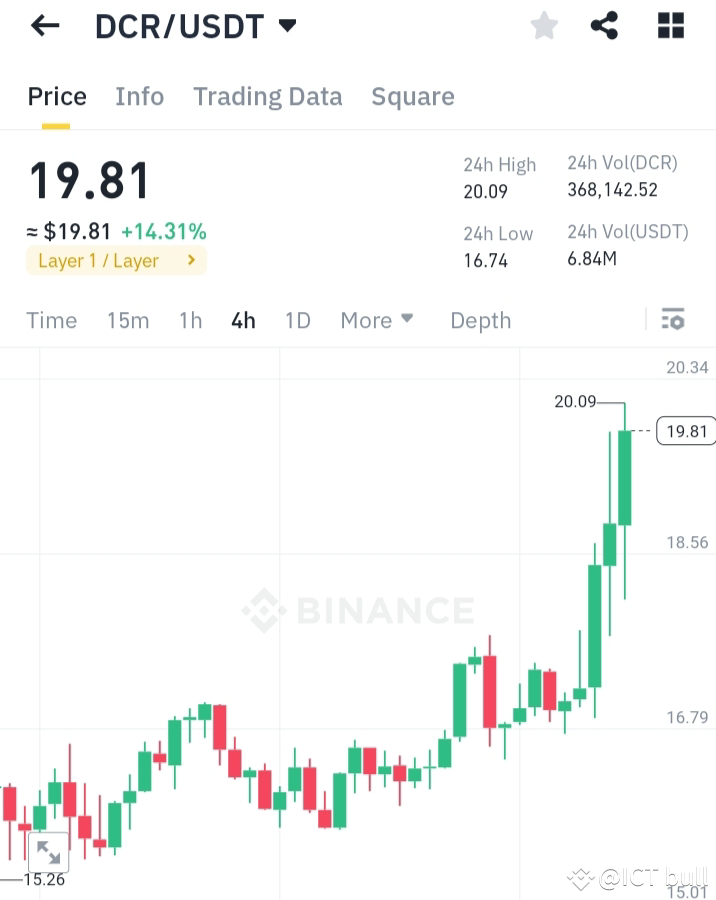
Task: Expand the More timeframe dropdown
Action: (x=376, y=320)
